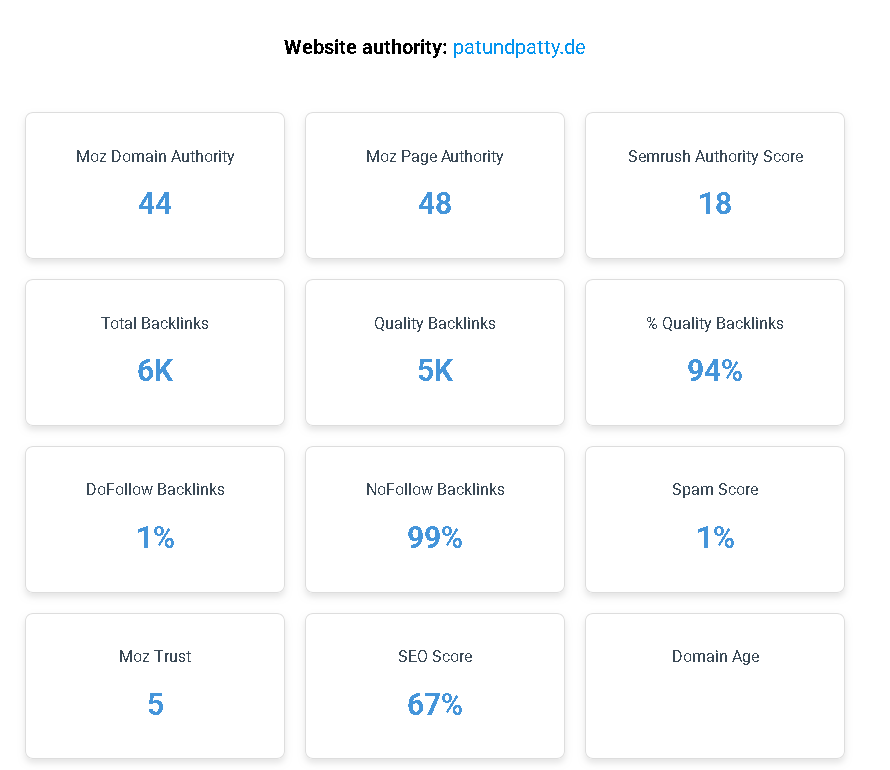Select the Moz Page Authority card
The height and width of the screenshot is (770, 890).
coord(435,185)
